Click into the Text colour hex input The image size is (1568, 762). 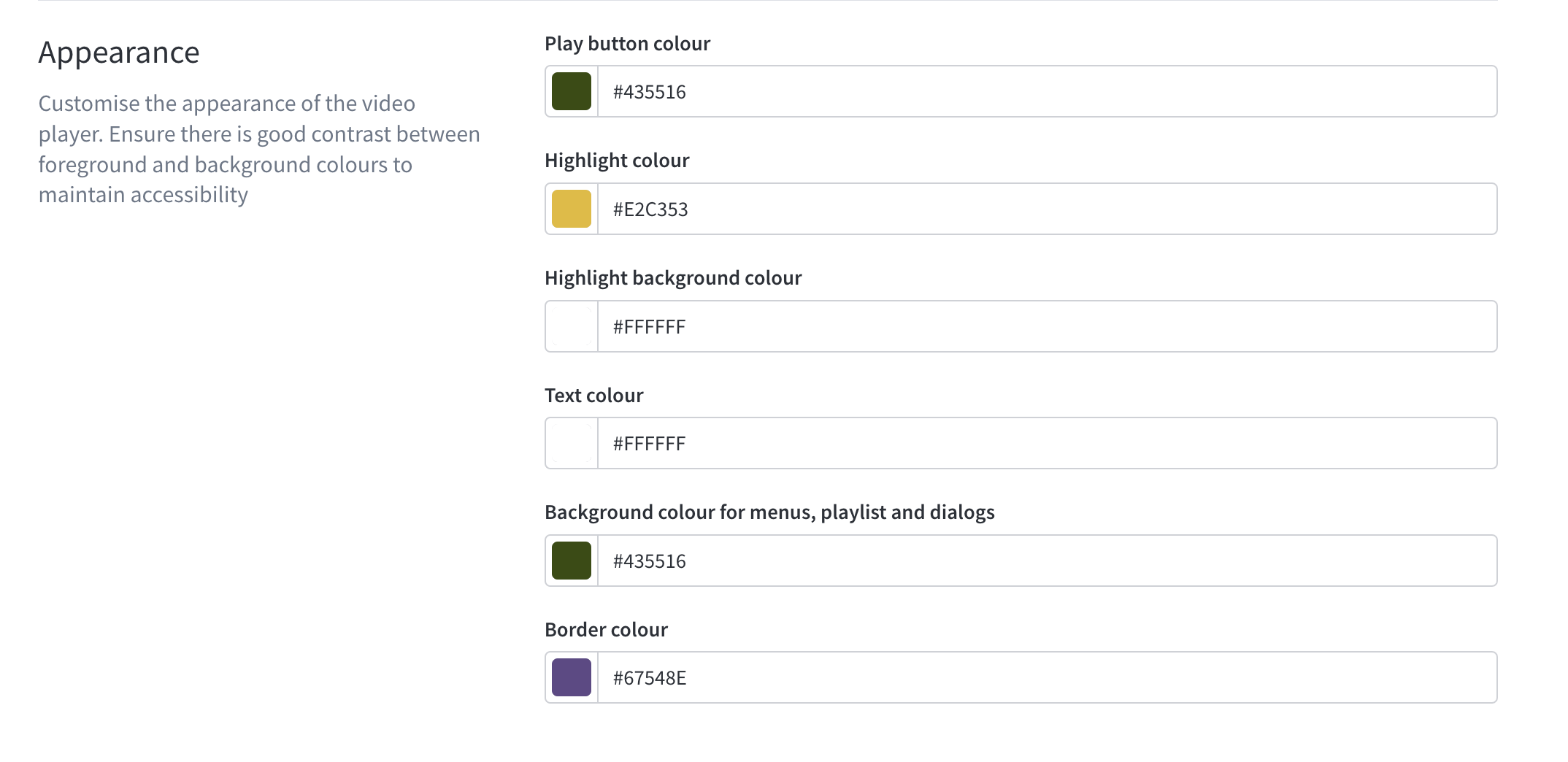(1048, 443)
